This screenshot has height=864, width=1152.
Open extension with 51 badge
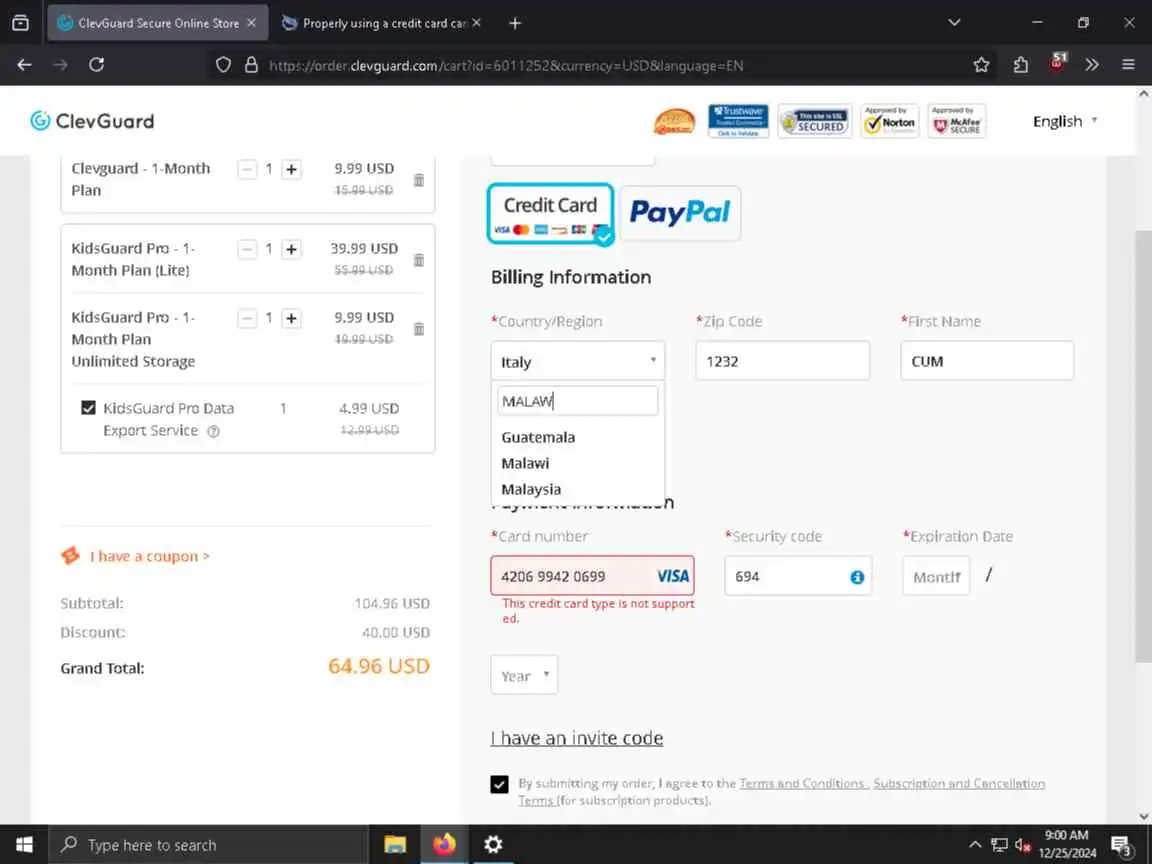coord(1057,62)
